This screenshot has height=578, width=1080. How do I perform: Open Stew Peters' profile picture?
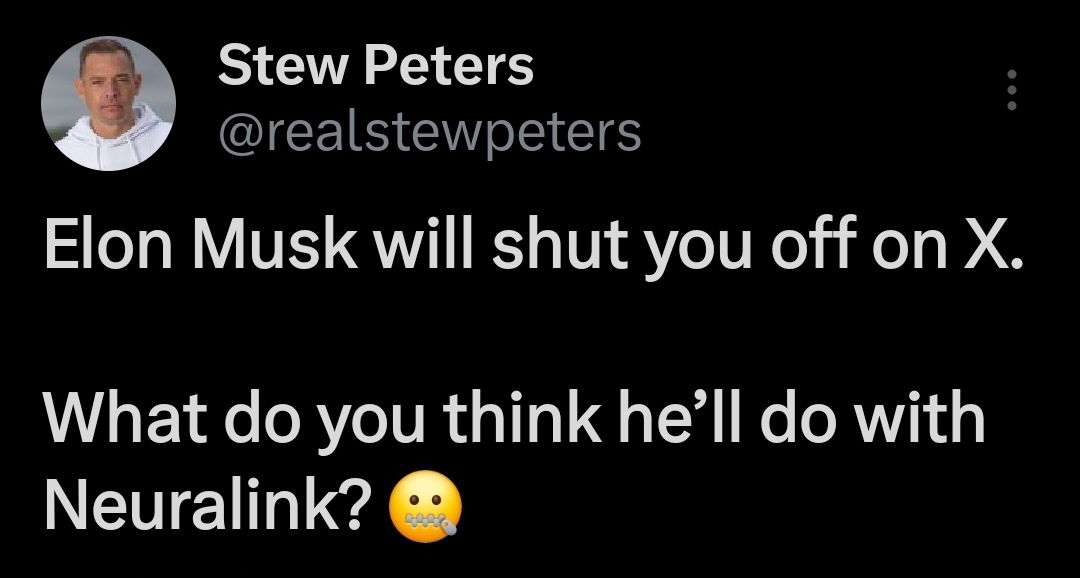[108, 103]
